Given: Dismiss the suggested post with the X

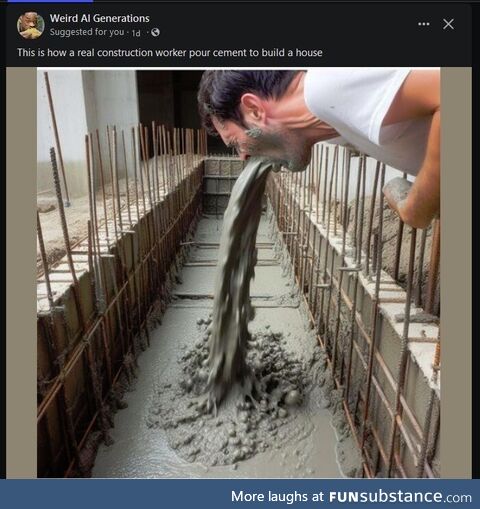Looking at the screenshot, I should (x=448, y=24).
